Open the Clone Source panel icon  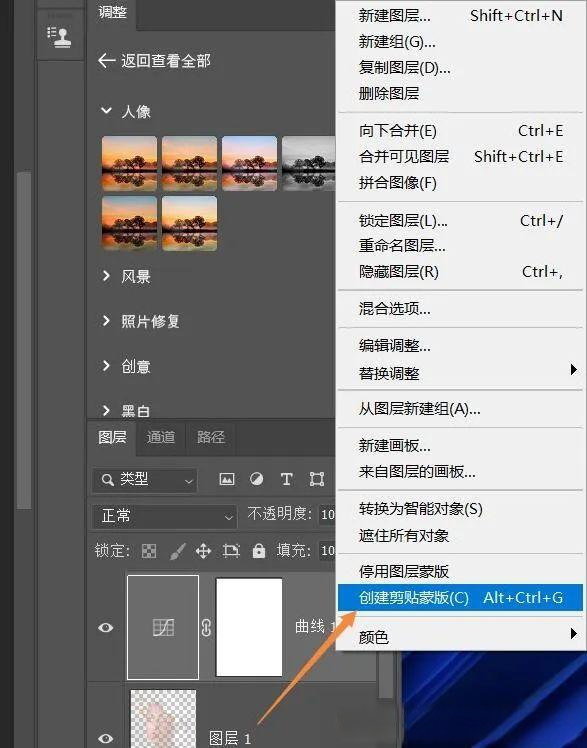[60, 37]
